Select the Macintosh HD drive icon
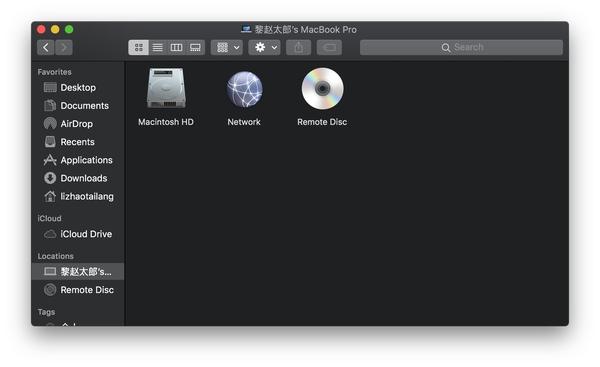 click(166, 88)
